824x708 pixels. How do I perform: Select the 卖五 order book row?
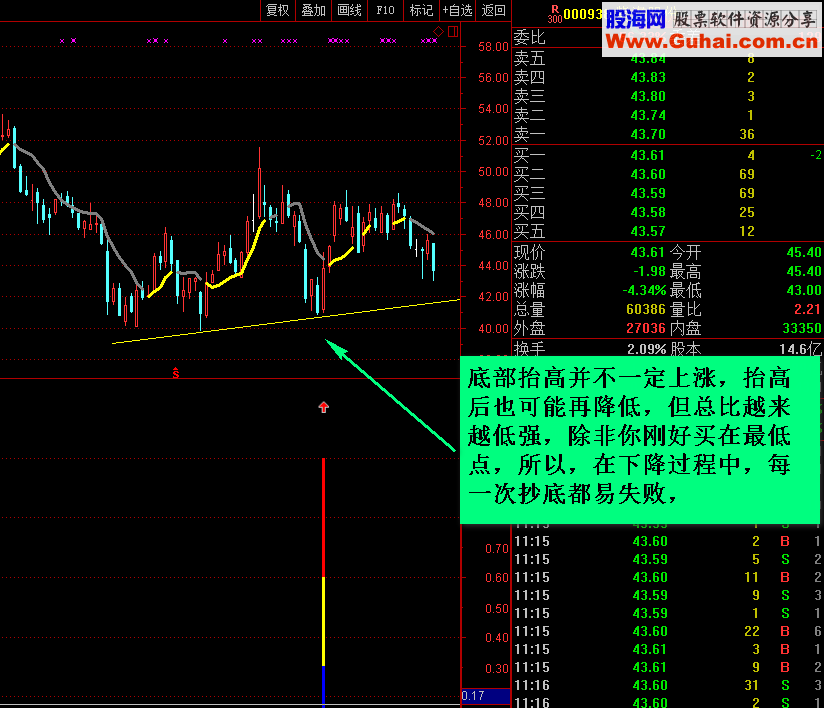pyautogui.click(x=667, y=58)
